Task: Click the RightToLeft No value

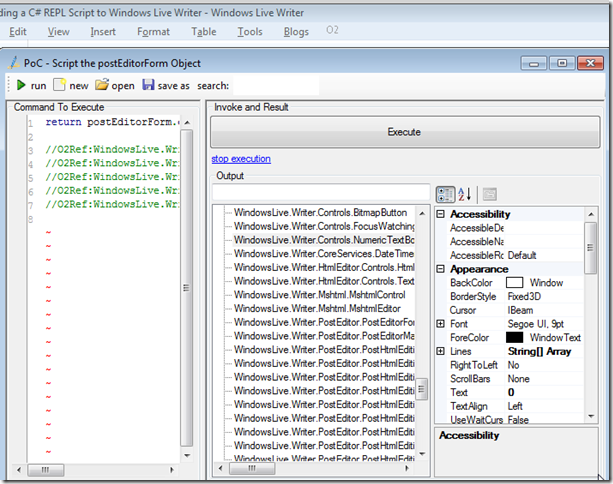Action: pos(545,365)
